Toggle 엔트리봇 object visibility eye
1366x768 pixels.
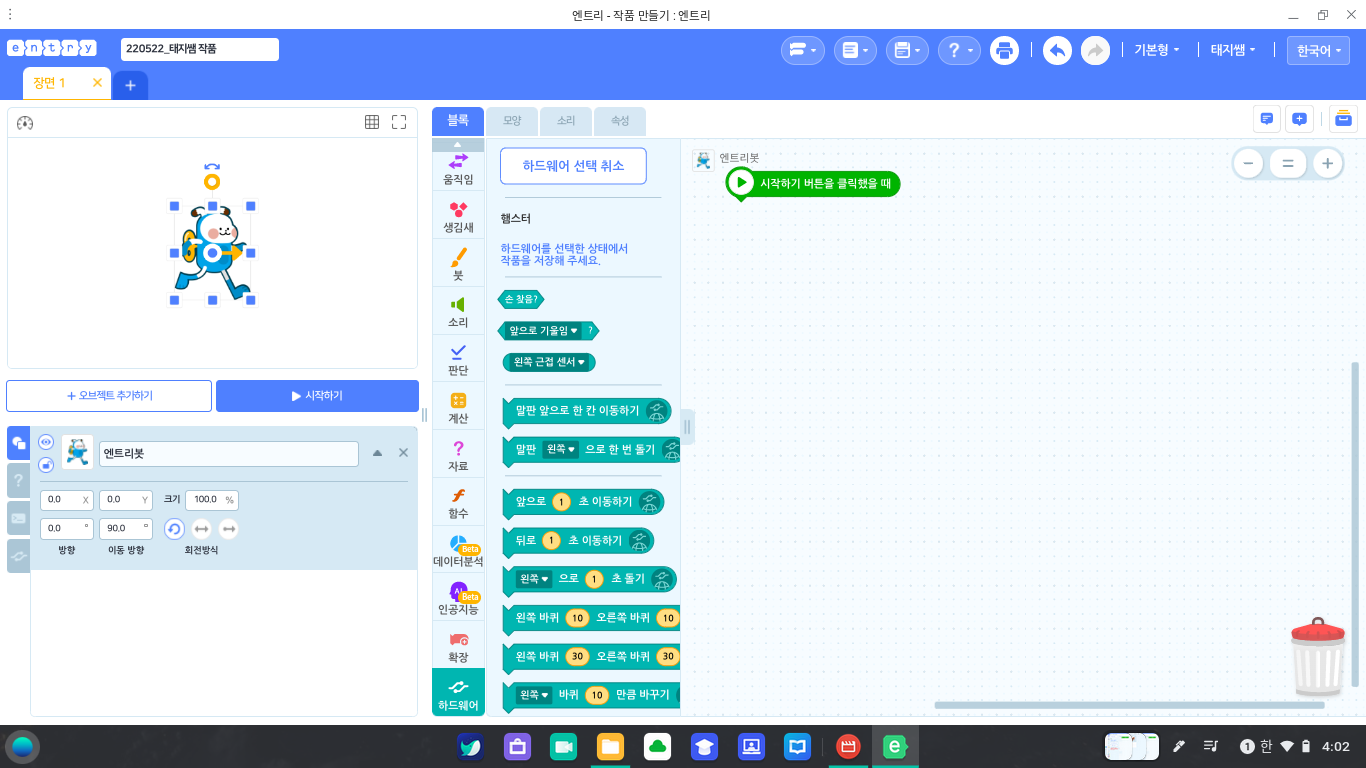46,442
